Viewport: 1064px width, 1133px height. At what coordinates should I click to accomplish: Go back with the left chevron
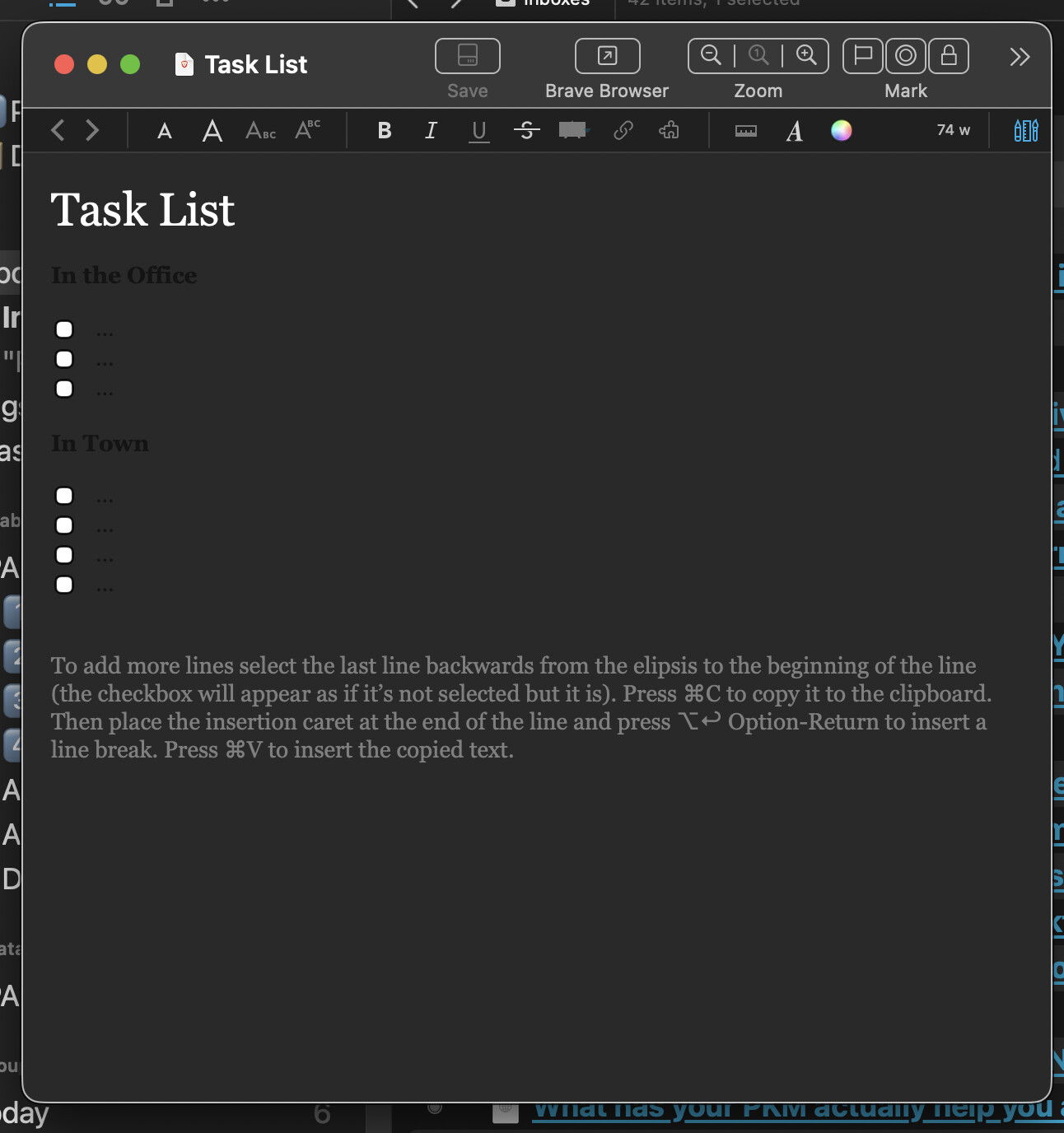pos(58,131)
